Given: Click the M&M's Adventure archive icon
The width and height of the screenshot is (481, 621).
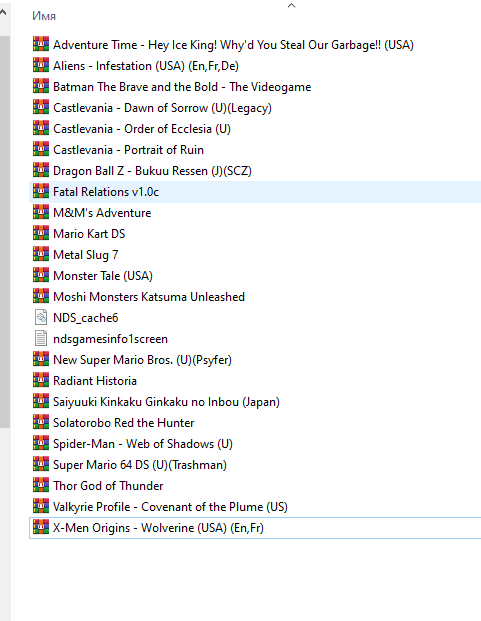Looking at the screenshot, I should point(41,212).
